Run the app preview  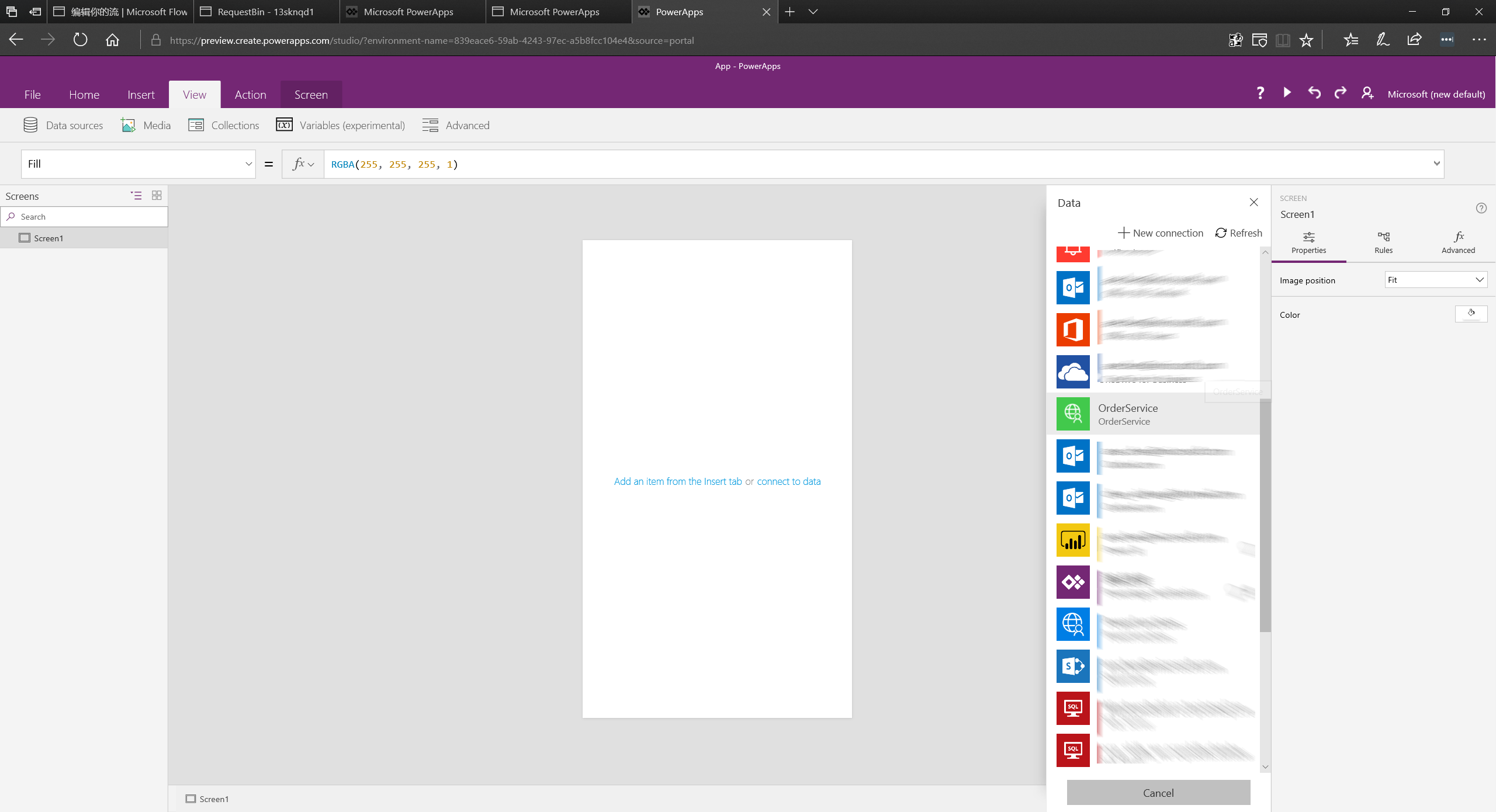click(1286, 93)
